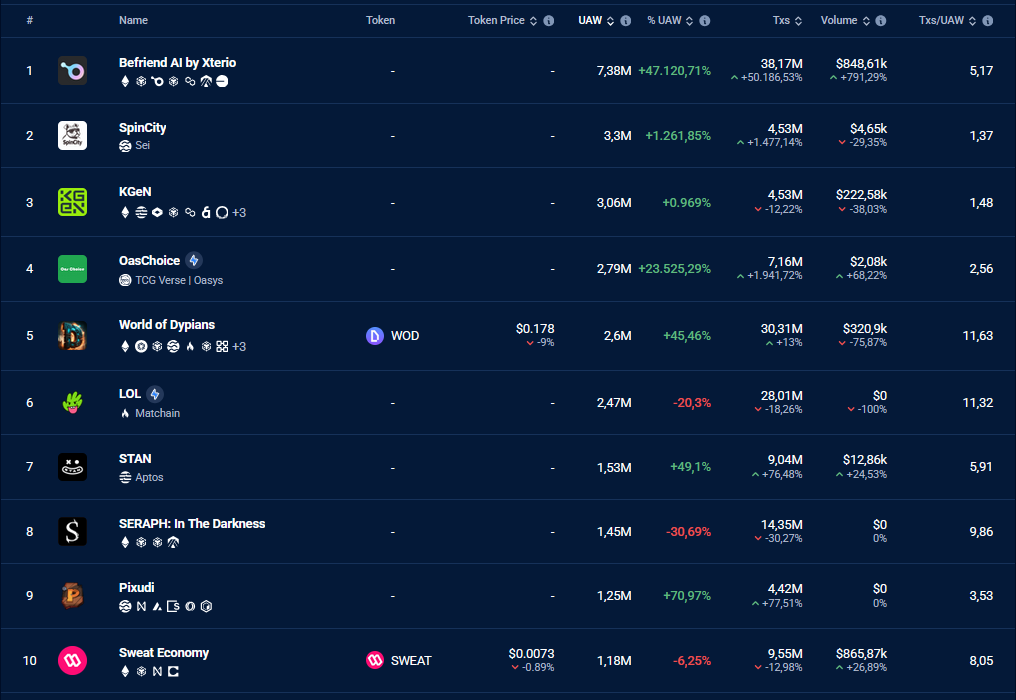Open the OasChoice green logo
1016x700 pixels.
click(73, 269)
